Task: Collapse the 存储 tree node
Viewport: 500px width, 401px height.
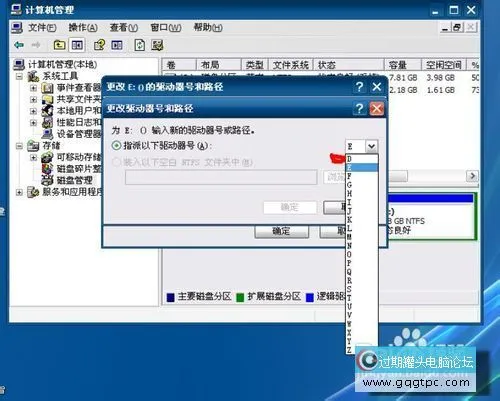Action: (x=19, y=146)
